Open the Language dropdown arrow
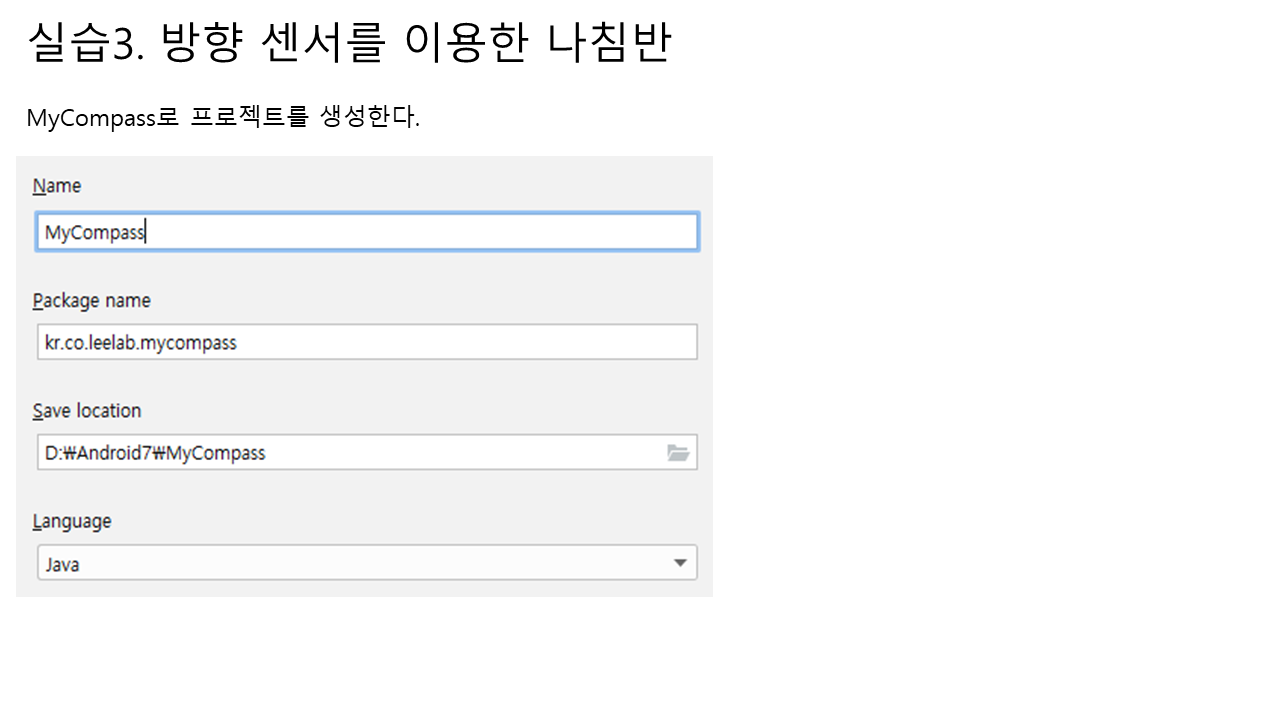1280x720 pixels. (x=680, y=563)
